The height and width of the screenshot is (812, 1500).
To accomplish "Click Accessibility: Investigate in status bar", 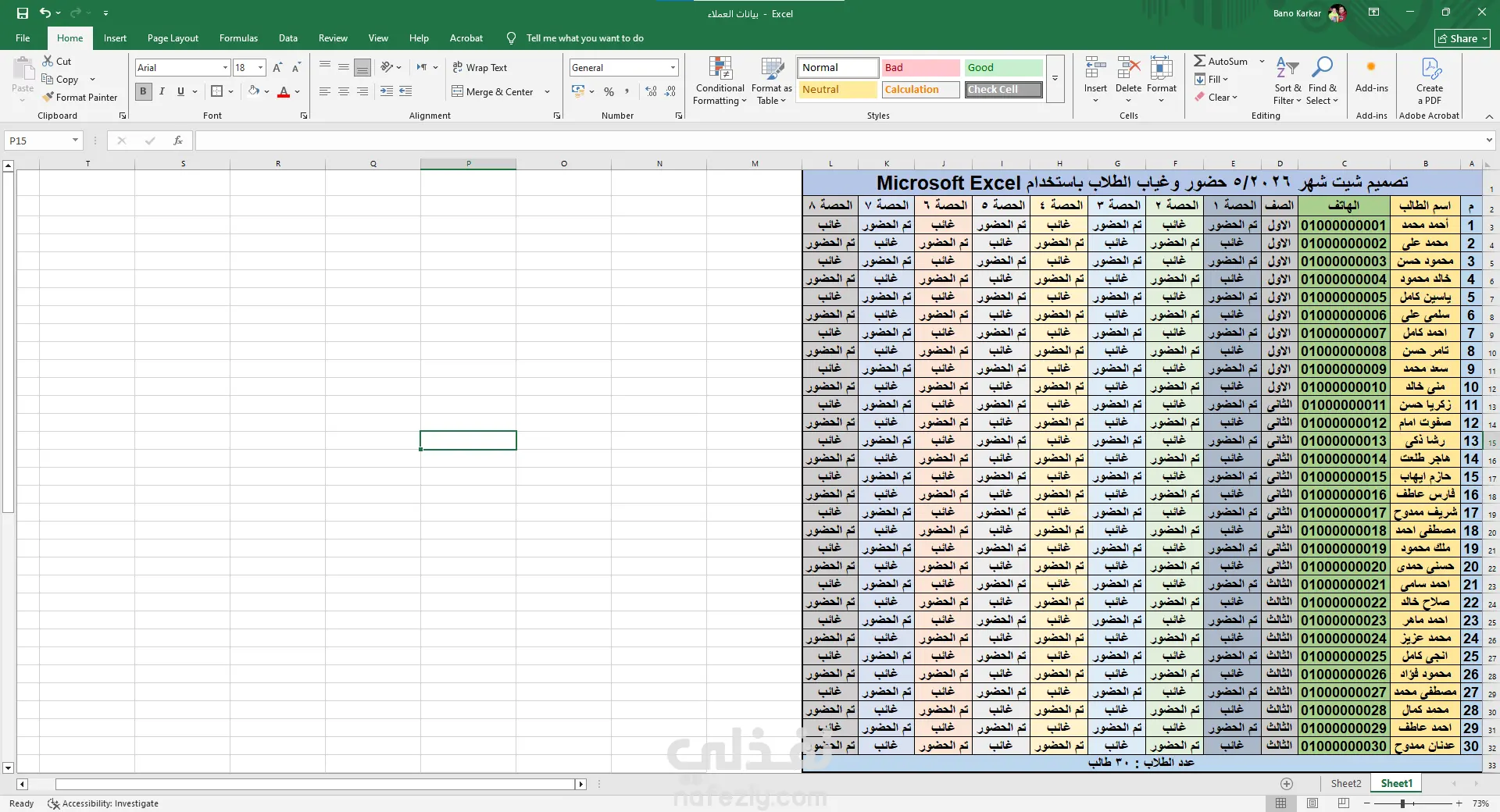I will [103, 803].
